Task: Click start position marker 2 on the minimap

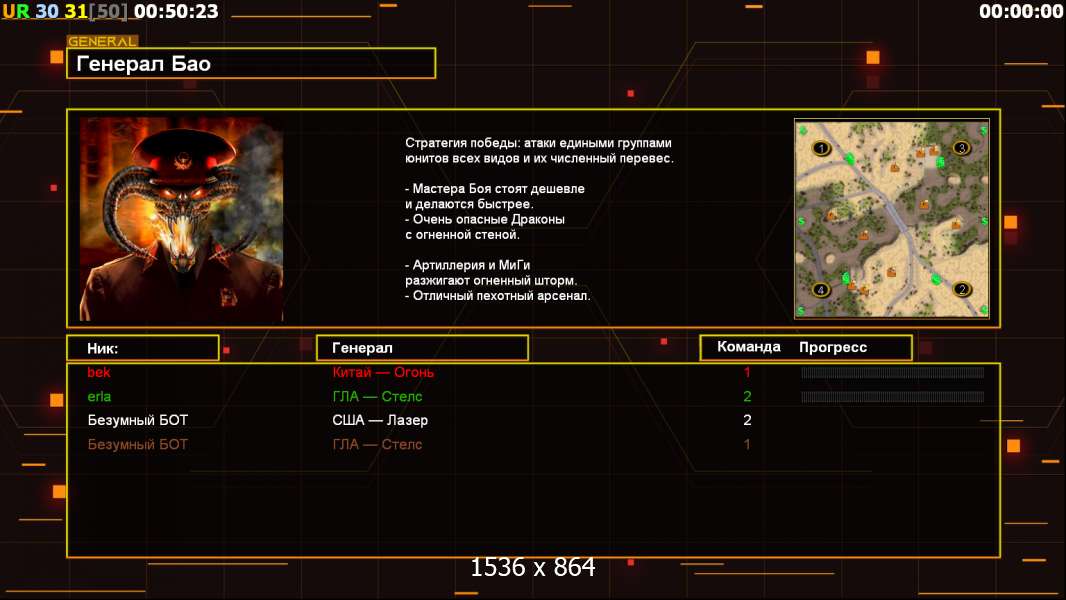Action: coord(961,289)
